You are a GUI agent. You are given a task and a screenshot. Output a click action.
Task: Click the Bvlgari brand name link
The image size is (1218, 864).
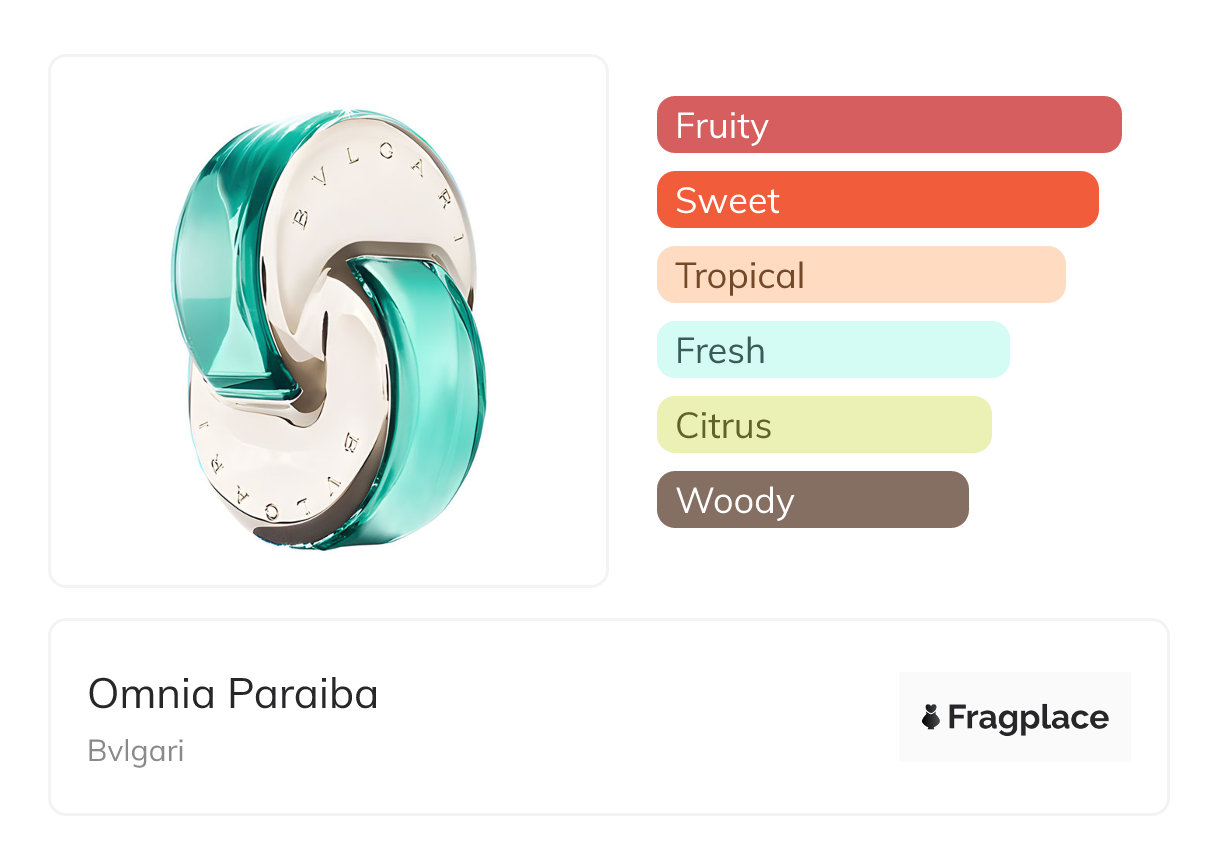point(136,751)
